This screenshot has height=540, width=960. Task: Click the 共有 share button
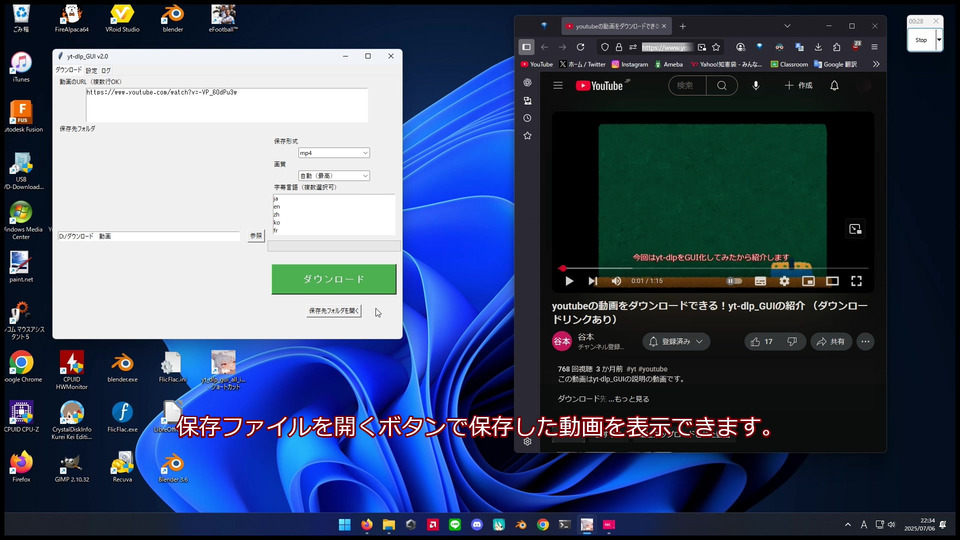coord(831,342)
